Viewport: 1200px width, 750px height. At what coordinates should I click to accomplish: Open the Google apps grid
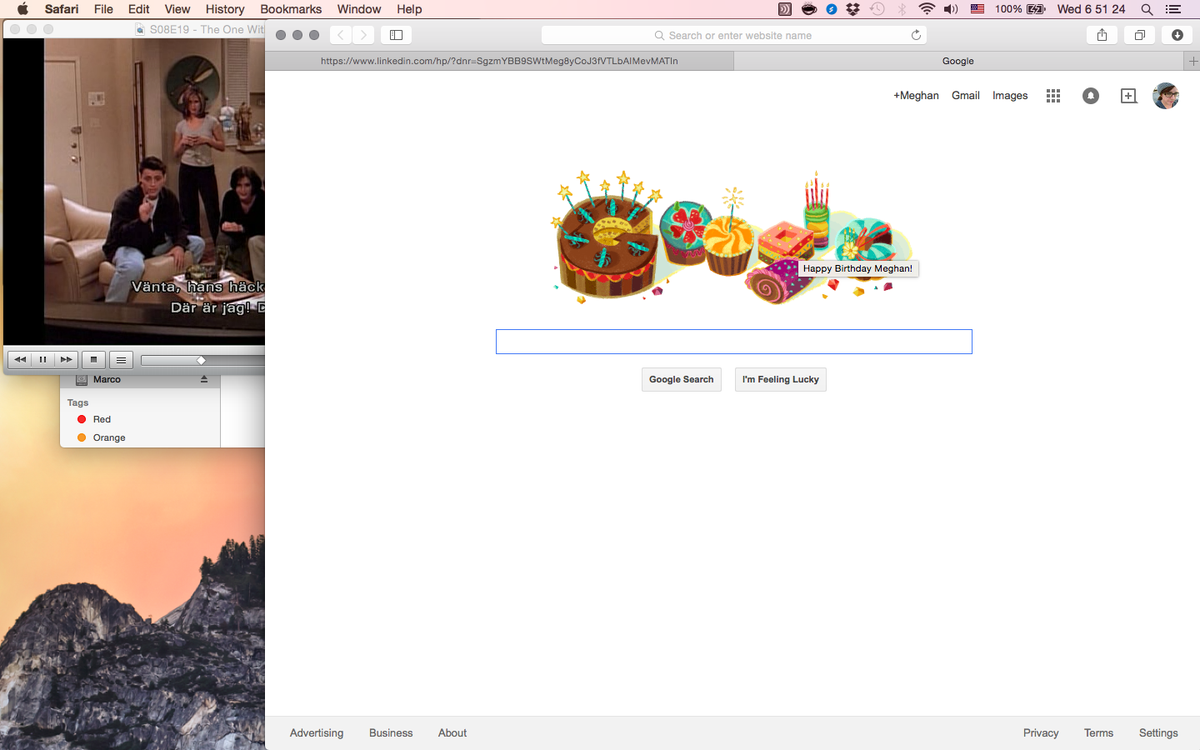[x=1053, y=96]
